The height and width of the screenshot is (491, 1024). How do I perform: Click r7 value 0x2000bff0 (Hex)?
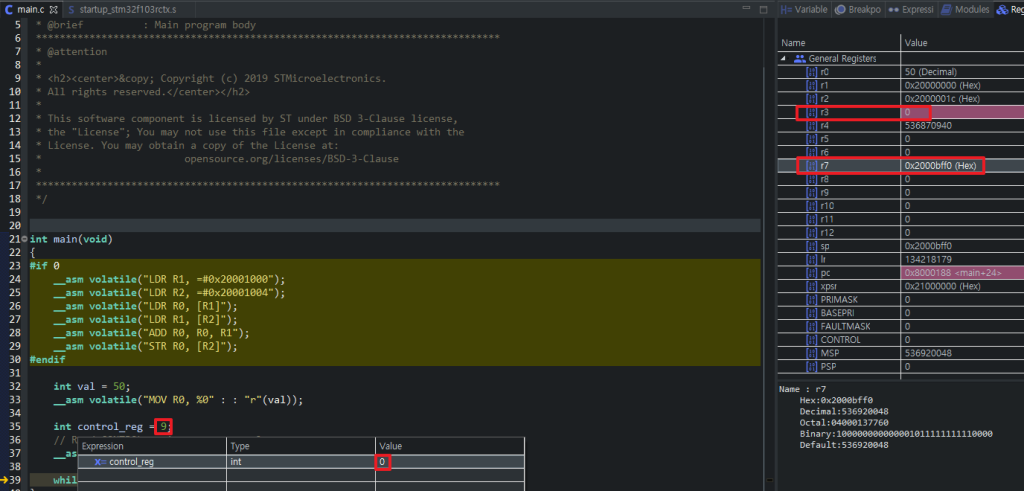pyautogui.click(x=940, y=166)
